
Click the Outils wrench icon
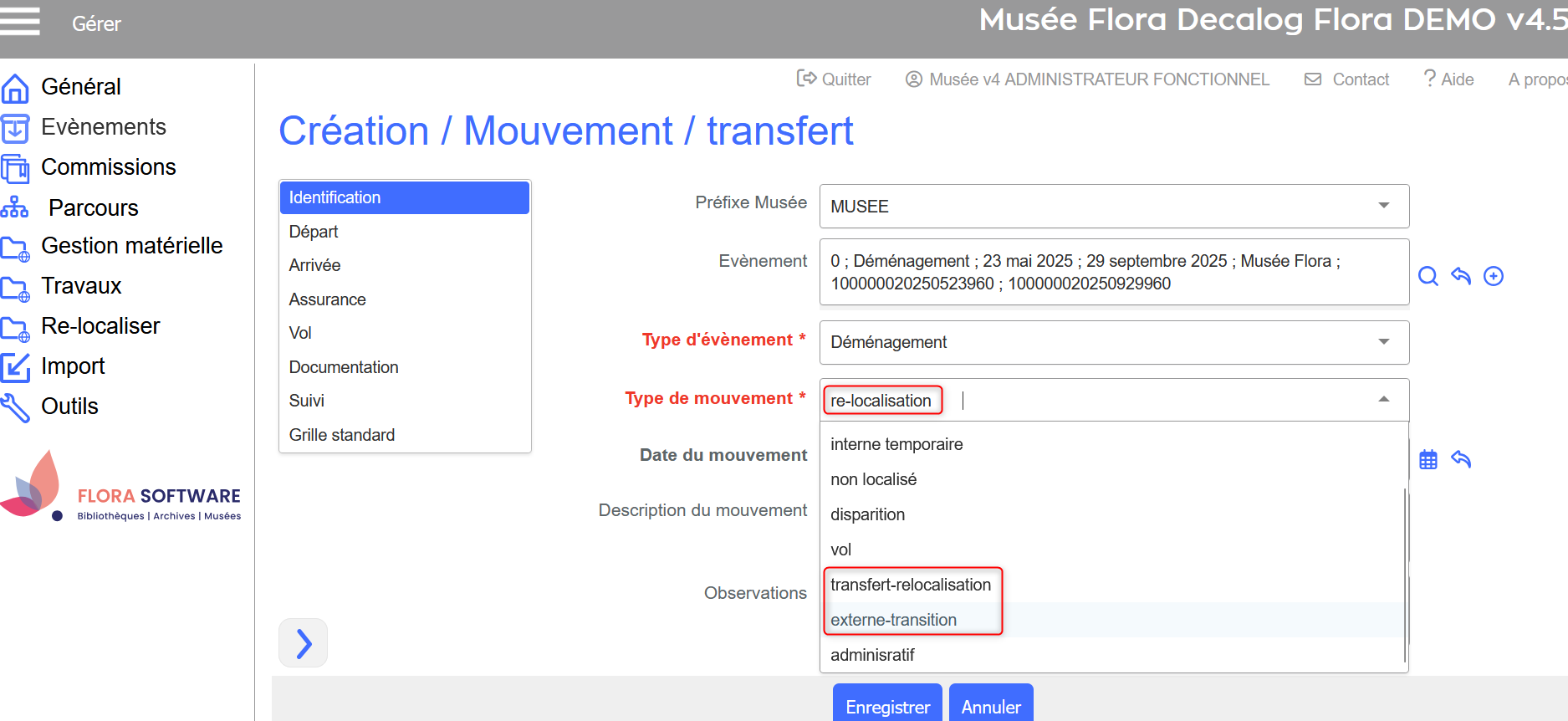click(x=15, y=407)
